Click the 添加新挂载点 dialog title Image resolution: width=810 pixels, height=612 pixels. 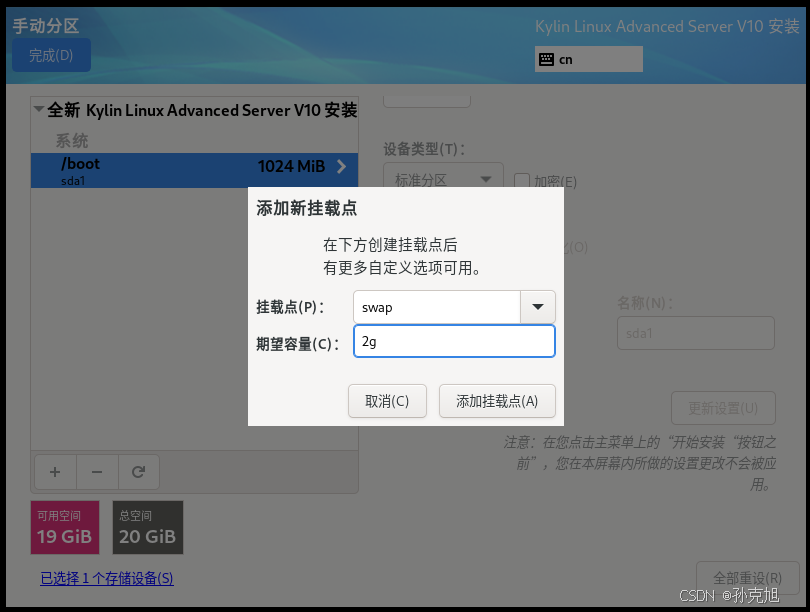[x=306, y=208]
